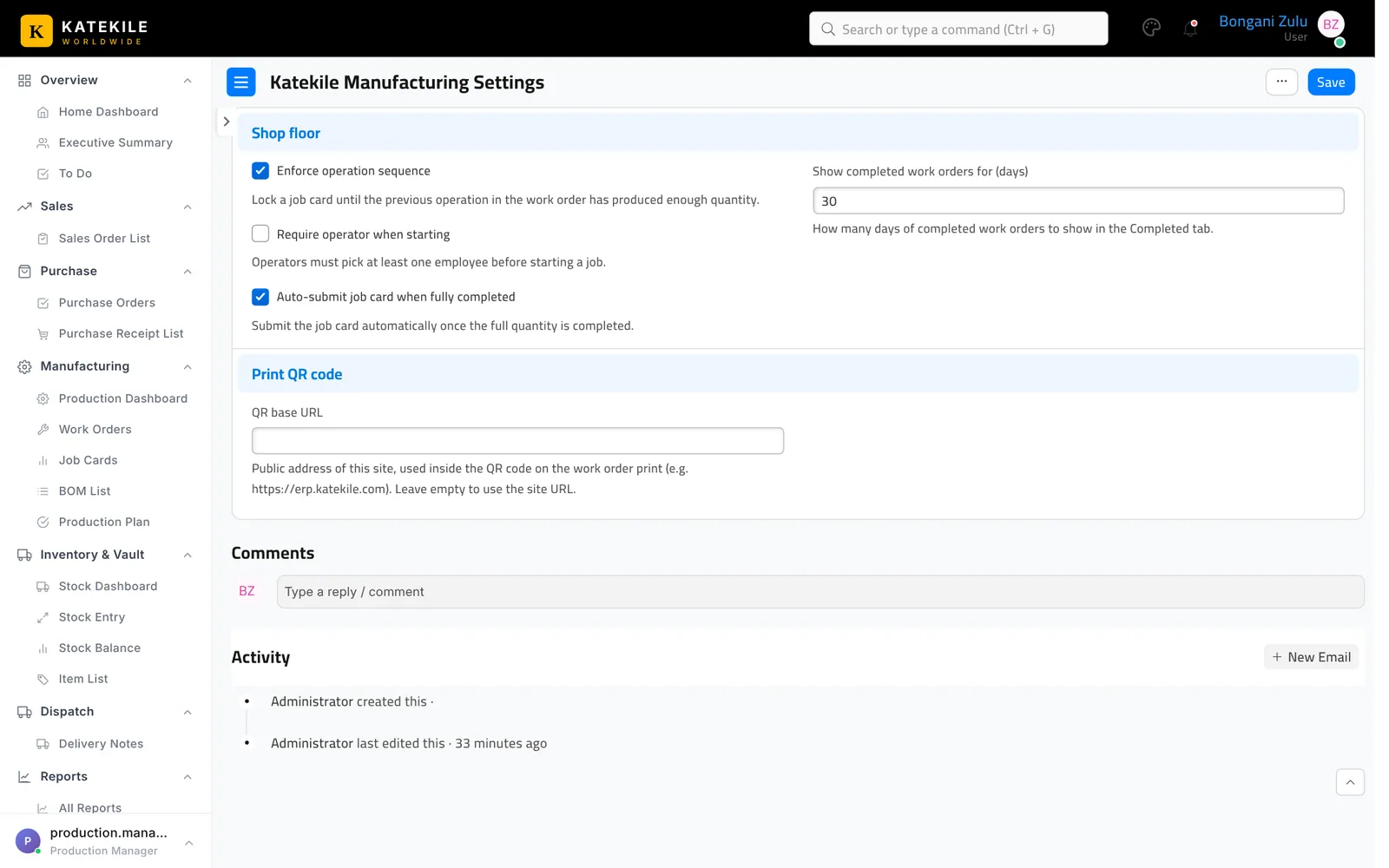Viewport: 1389px width, 868px height.
Task: Collapse the Inventory & Vault section
Action: point(188,556)
